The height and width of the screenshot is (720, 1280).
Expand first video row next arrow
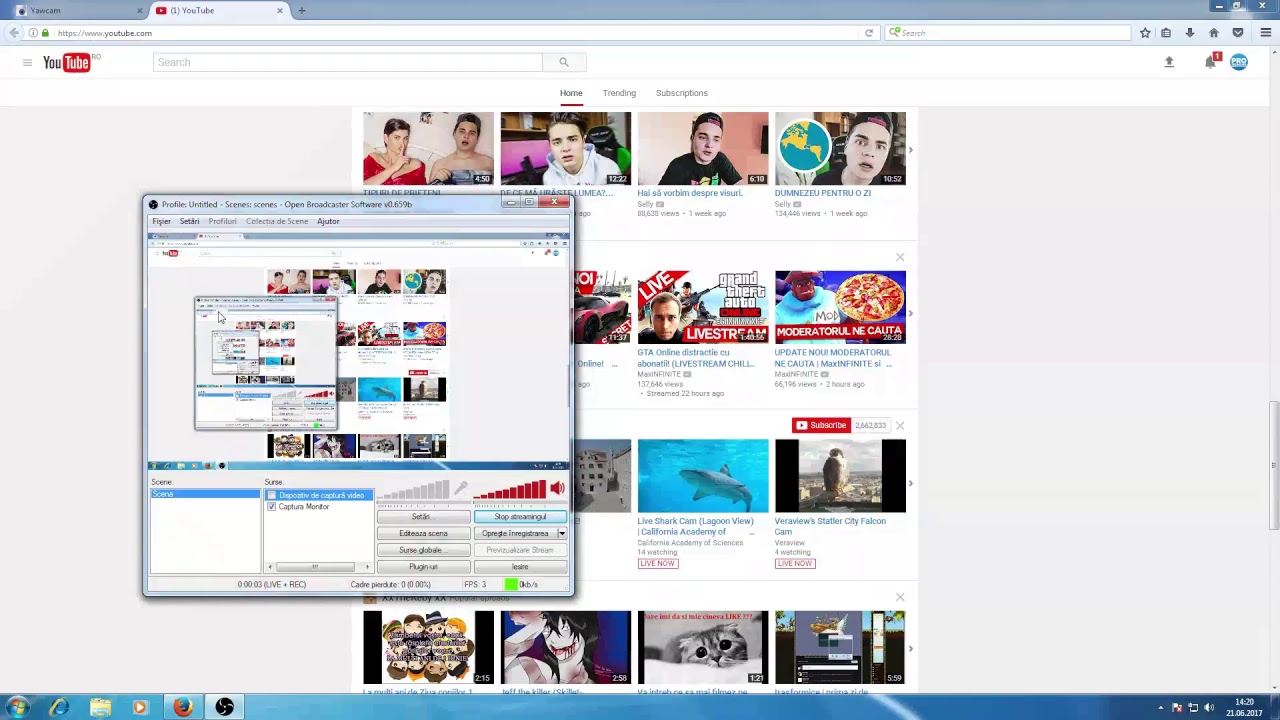(910, 150)
